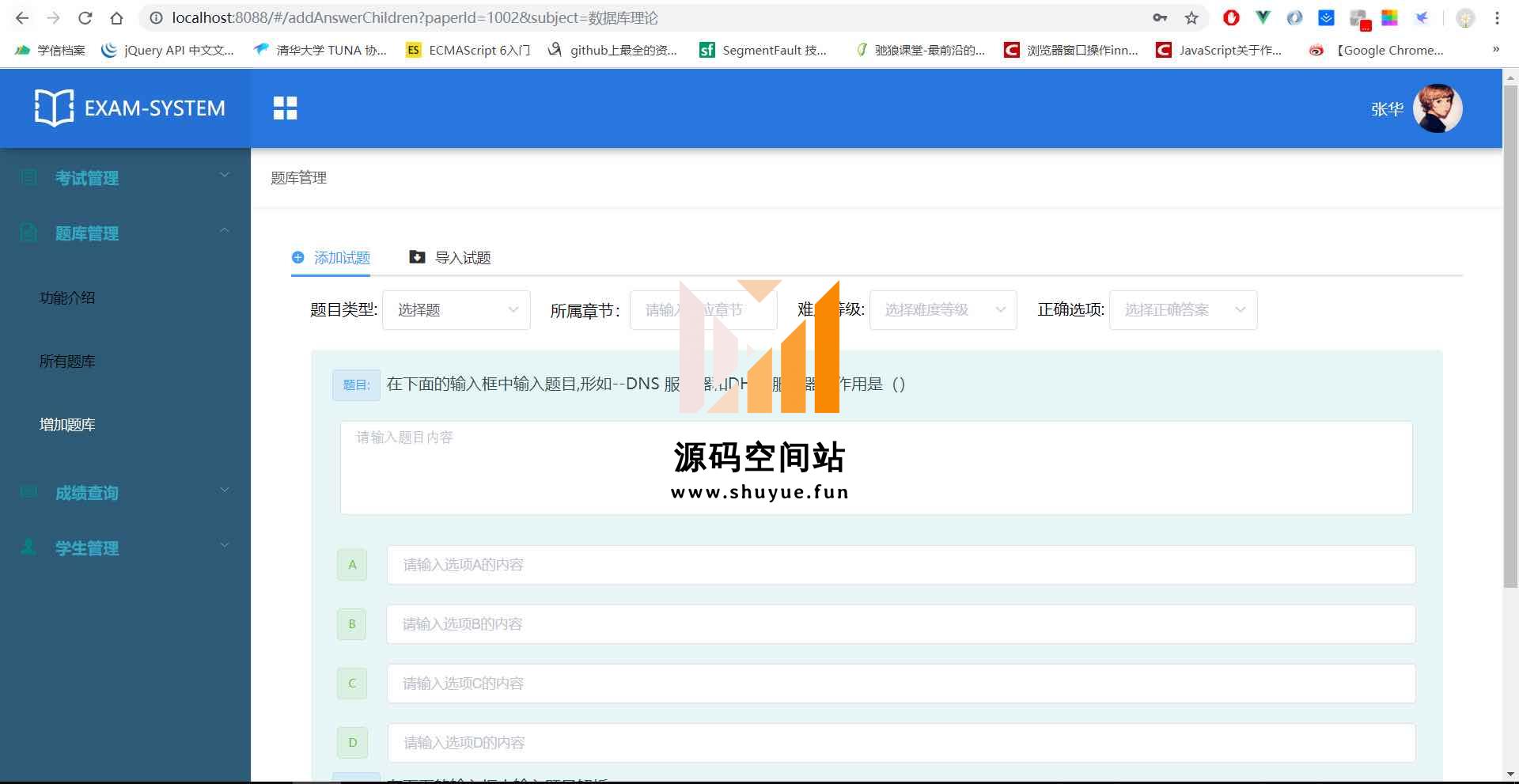The image size is (1519, 784).
Task: Click the green C option label
Action: 352,684
